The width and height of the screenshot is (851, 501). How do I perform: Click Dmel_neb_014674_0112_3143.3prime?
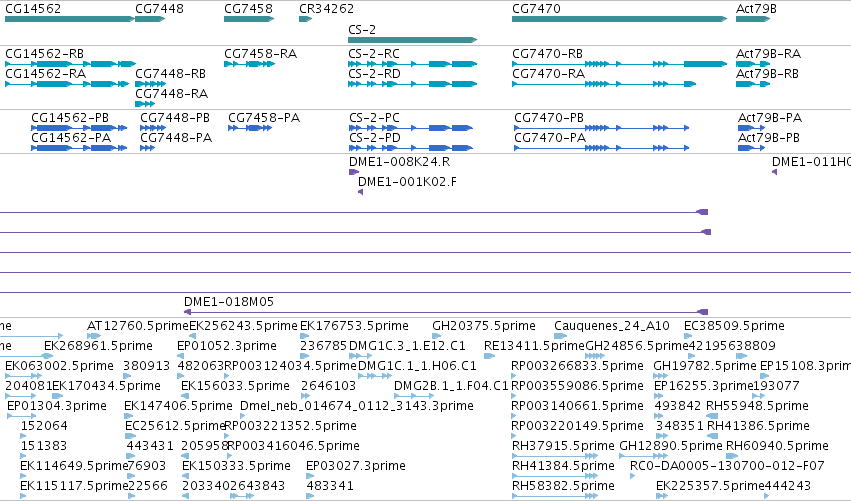tap(244, 416)
